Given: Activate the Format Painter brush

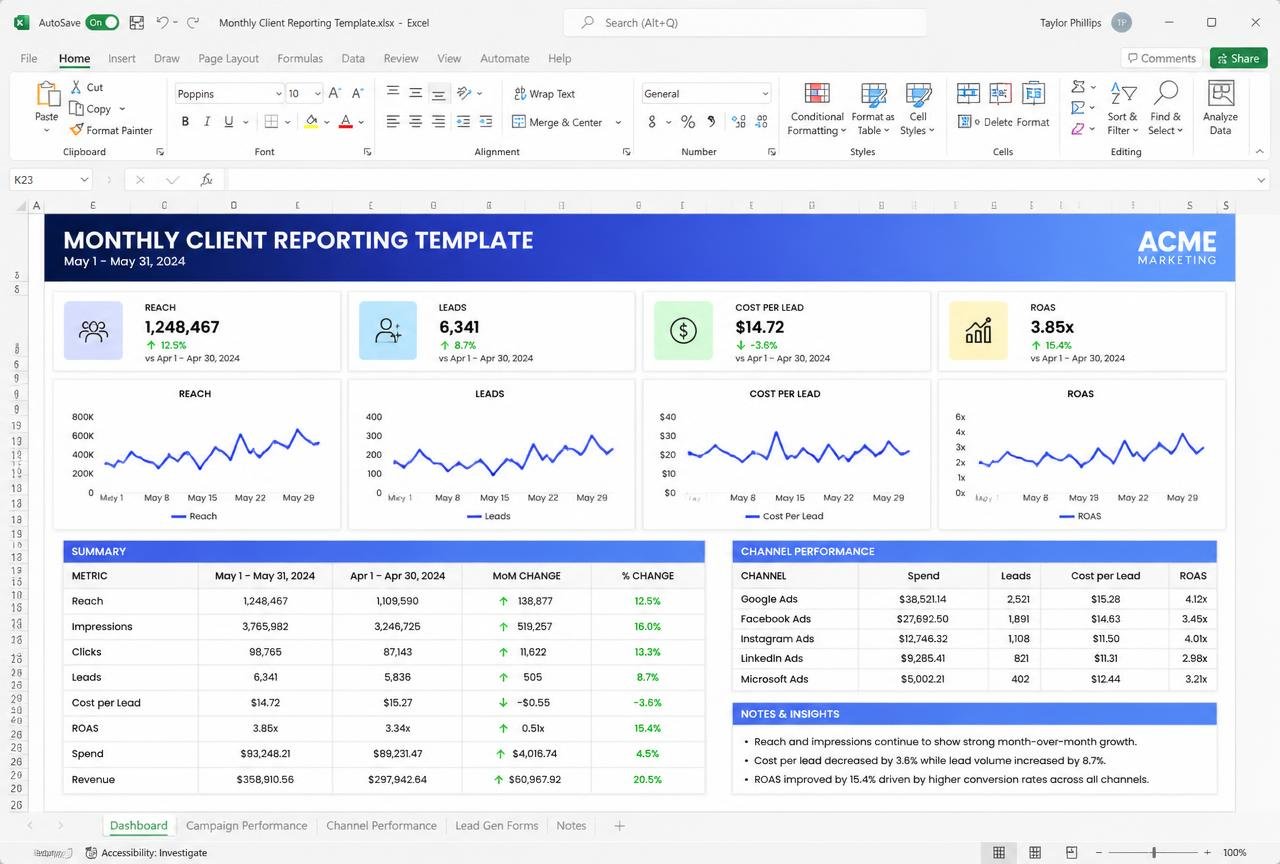Looking at the screenshot, I should [x=76, y=130].
